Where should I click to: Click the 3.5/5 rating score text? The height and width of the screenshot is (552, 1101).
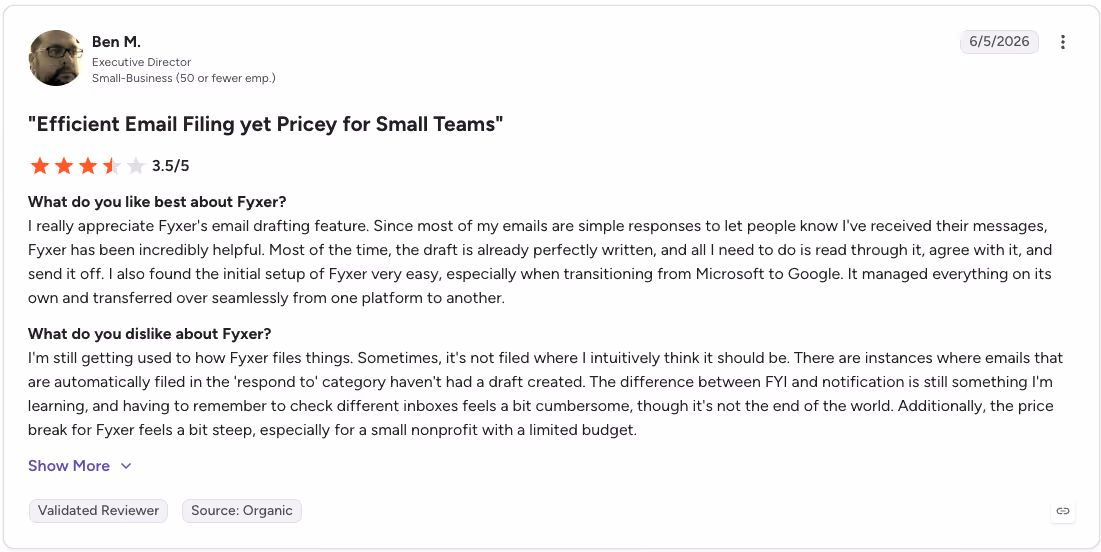point(171,166)
